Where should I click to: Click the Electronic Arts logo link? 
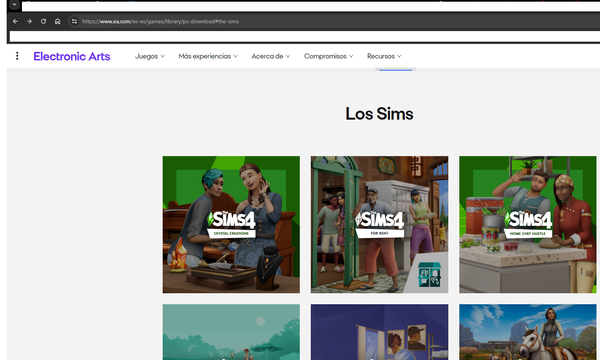(x=72, y=56)
